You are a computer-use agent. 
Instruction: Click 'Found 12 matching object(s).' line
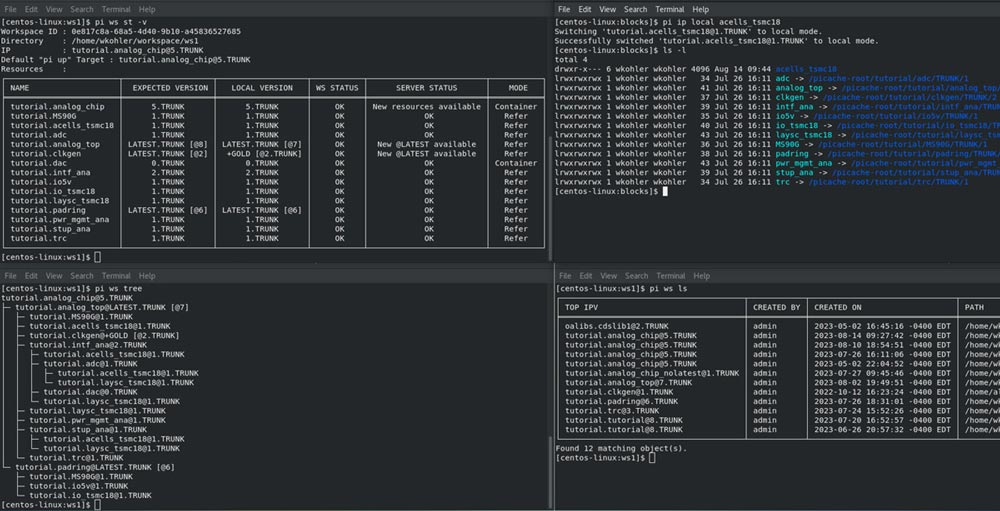click(622, 448)
